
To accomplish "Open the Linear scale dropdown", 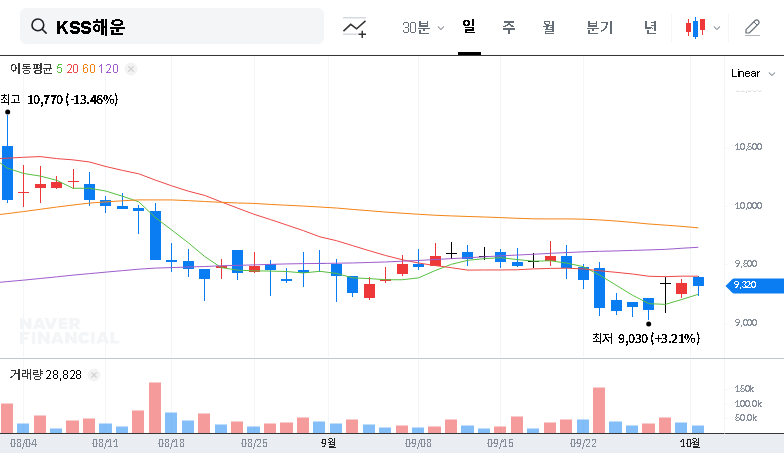I will point(751,73).
